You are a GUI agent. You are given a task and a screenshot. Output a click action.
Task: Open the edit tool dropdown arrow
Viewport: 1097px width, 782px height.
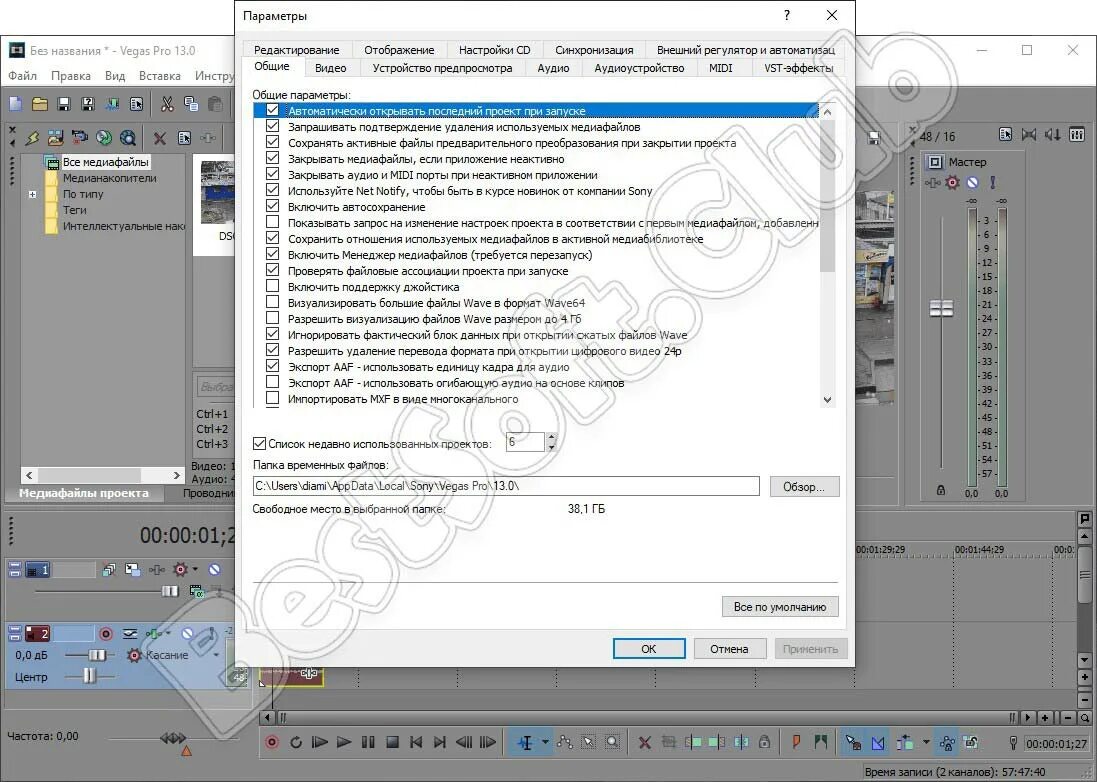(x=546, y=742)
